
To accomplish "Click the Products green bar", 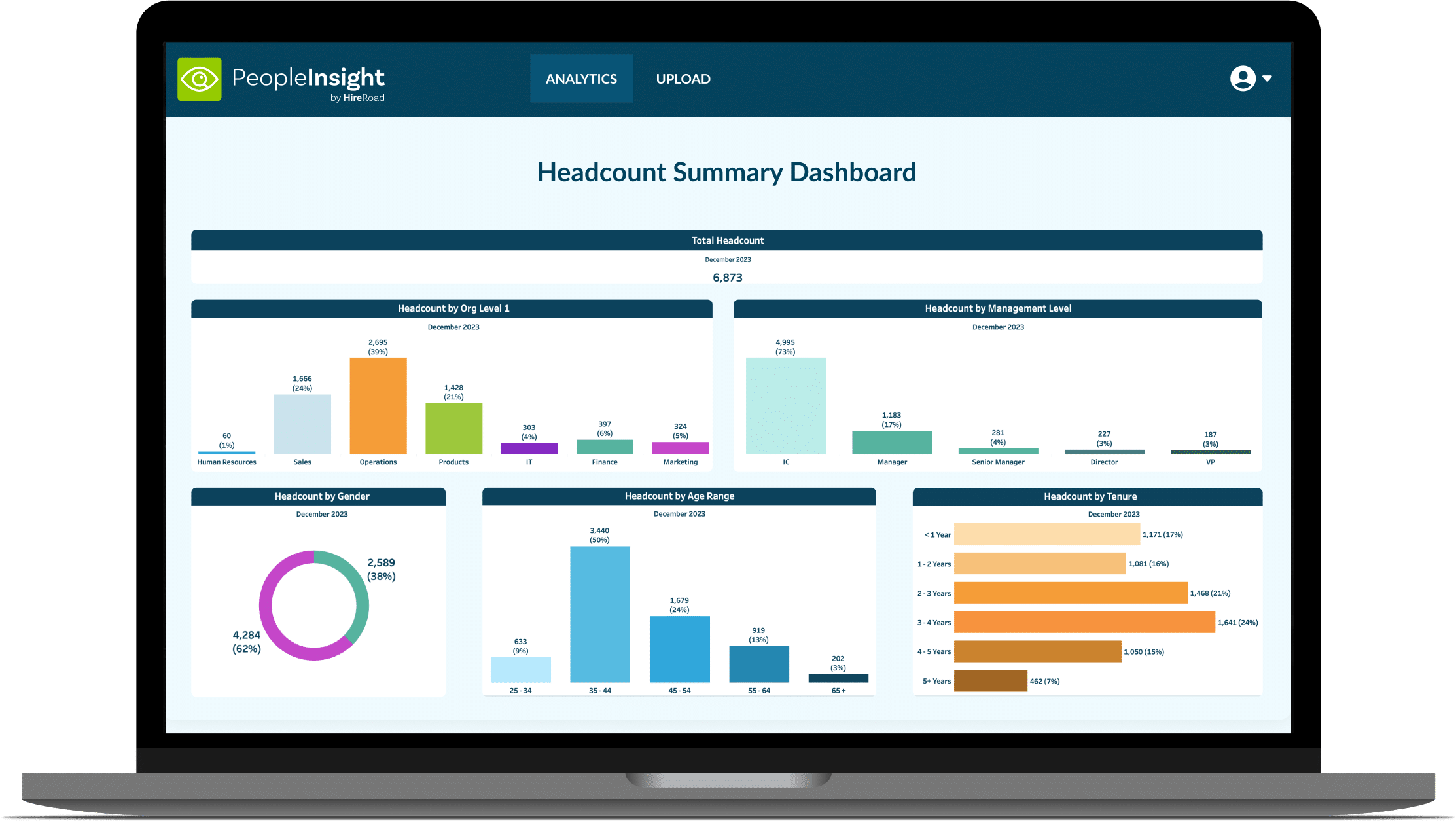I will point(453,428).
